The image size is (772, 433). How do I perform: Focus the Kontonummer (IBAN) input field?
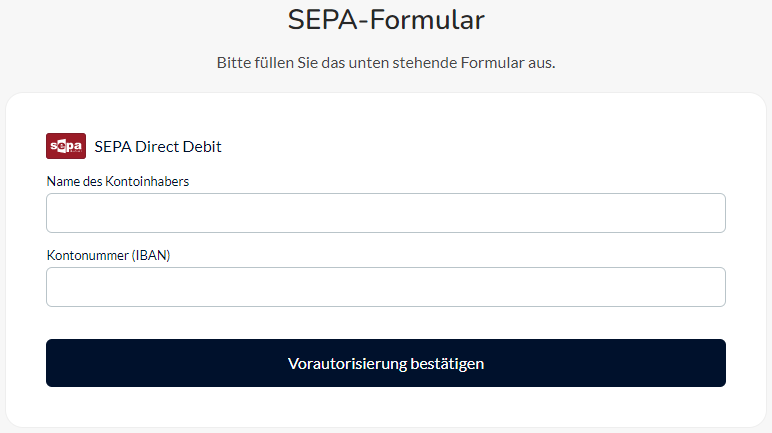point(386,287)
